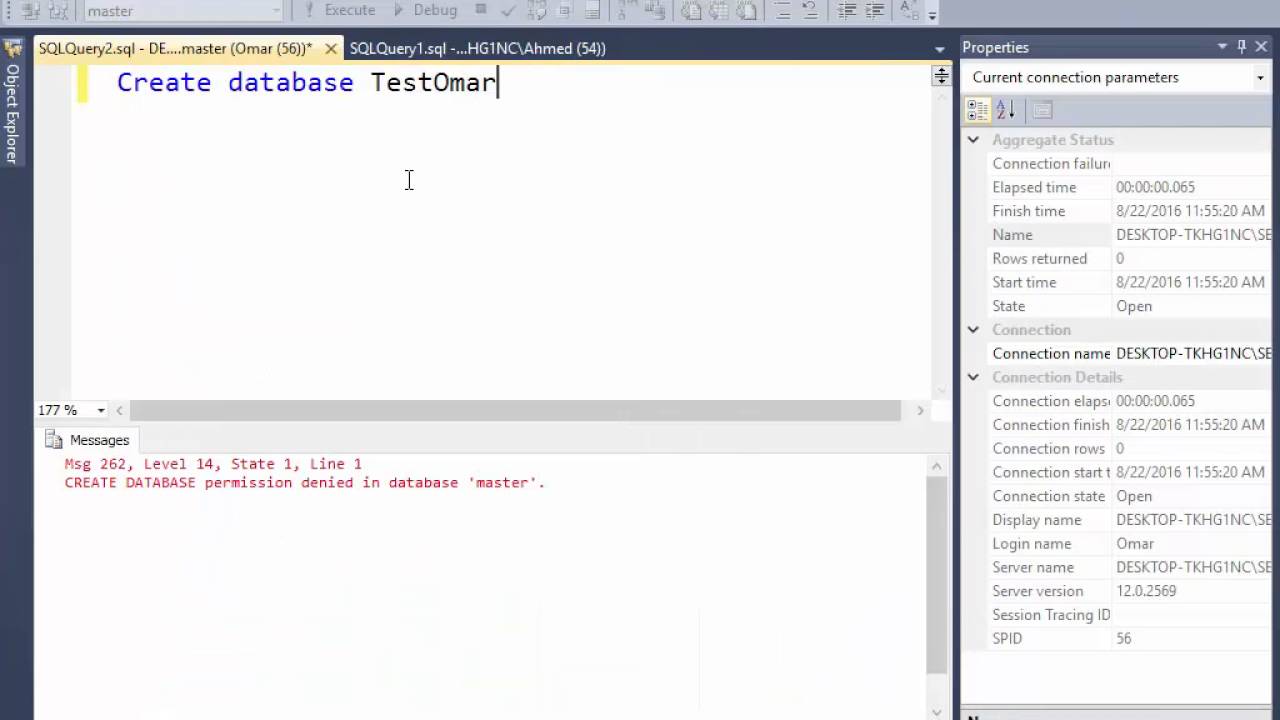Select the Connection state Open row
The width and height of the screenshot is (1280, 720).
point(1131,496)
